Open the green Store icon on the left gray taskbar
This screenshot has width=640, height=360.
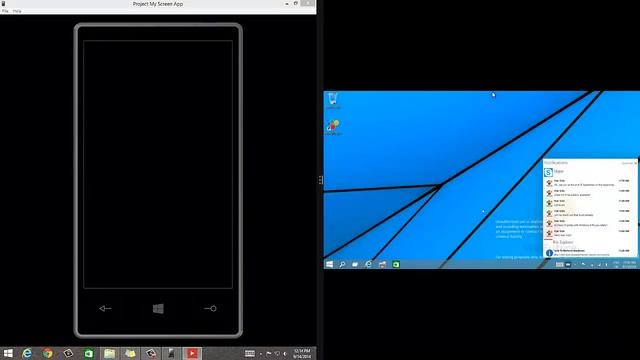point(89,353)
